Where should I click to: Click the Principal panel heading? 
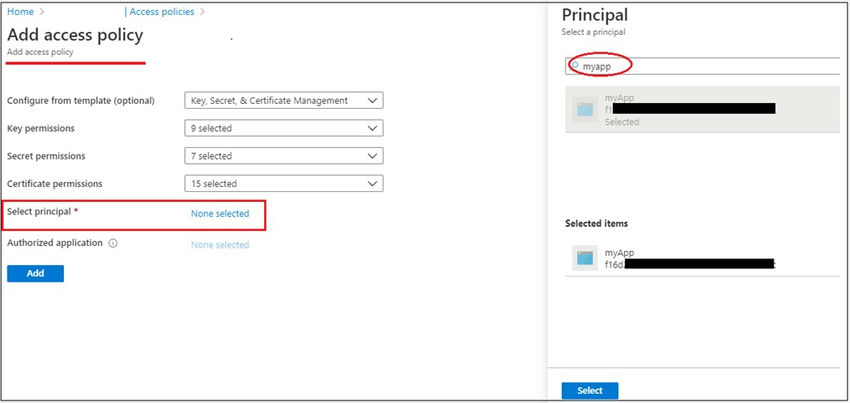(x=595, y=15)
